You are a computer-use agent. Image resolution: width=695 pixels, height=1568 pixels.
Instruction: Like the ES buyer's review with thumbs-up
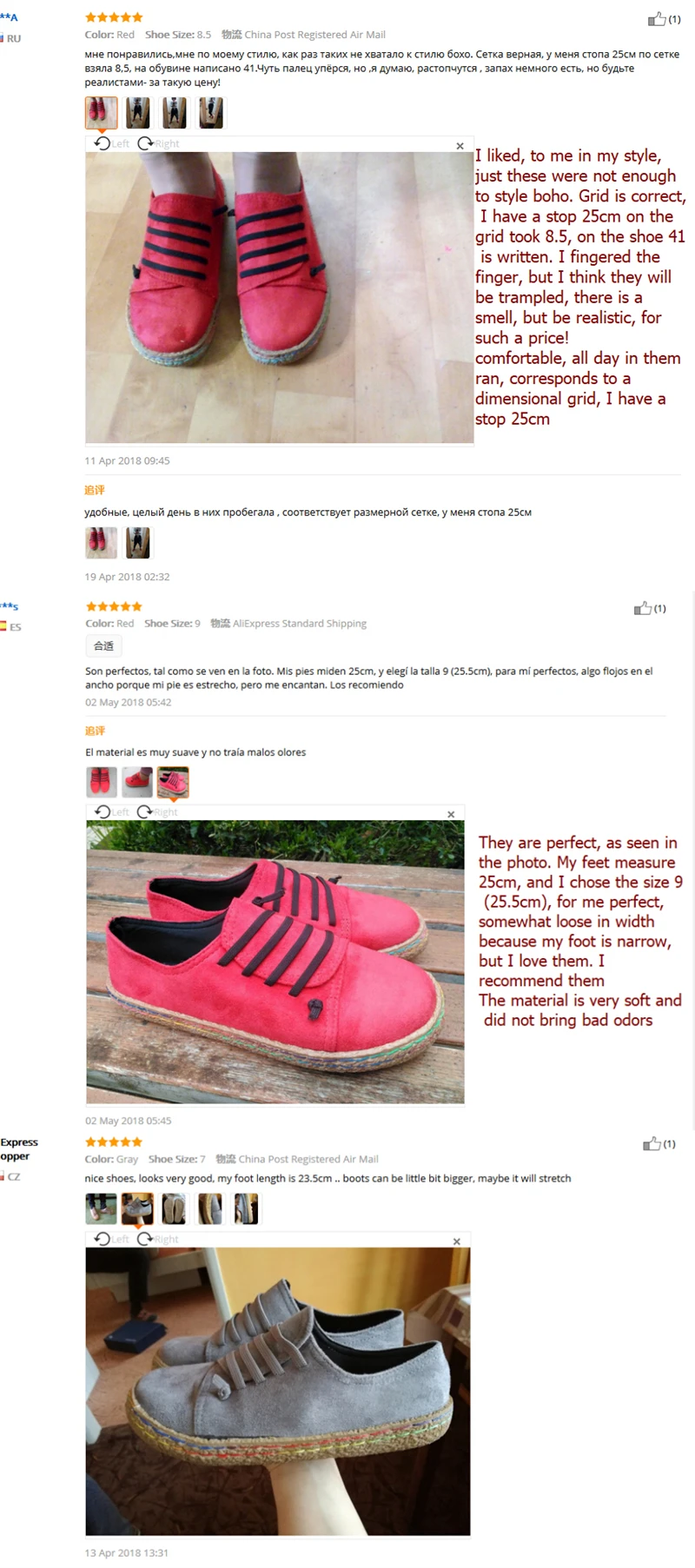coord(642,608)
